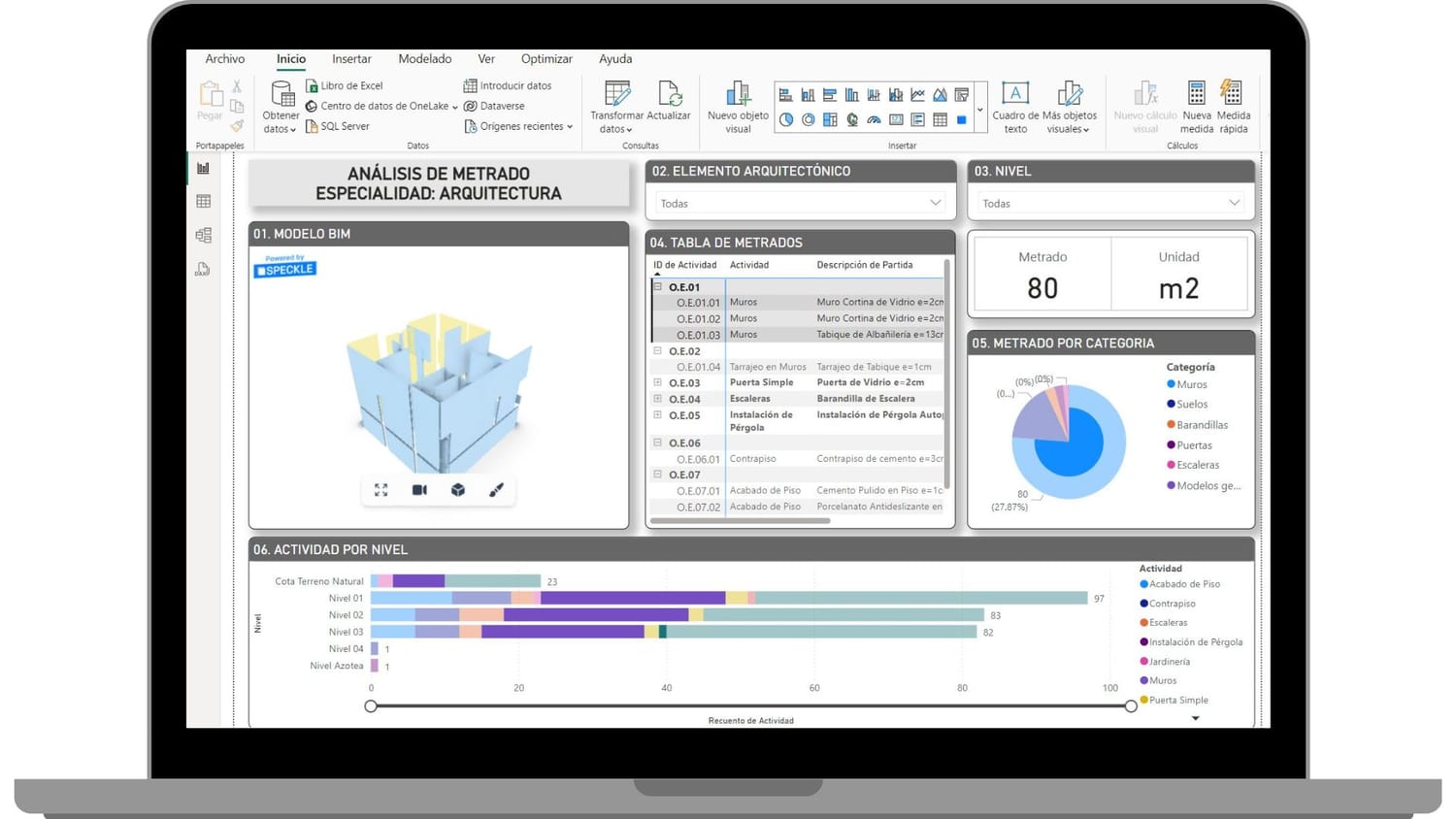
Task: Open the Modelado ribbon tab
Action: (425, 59)
